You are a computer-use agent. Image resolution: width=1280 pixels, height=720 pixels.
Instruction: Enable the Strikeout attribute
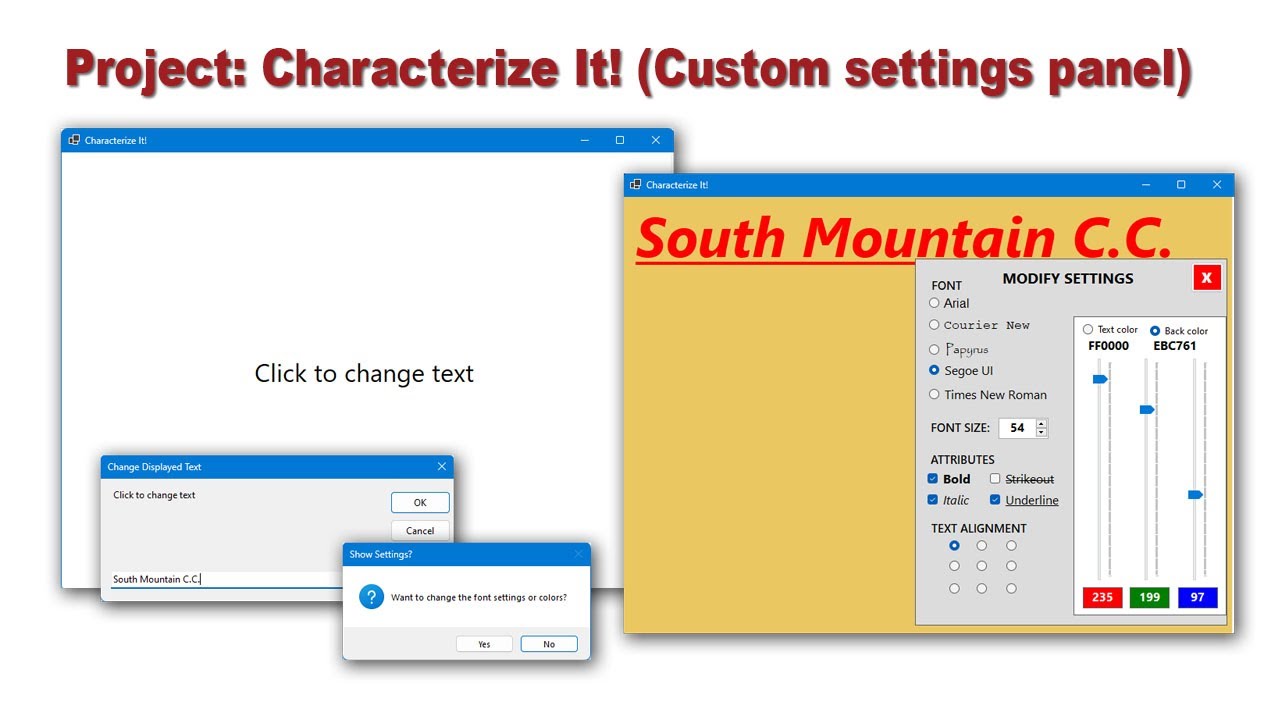(995, 479)
